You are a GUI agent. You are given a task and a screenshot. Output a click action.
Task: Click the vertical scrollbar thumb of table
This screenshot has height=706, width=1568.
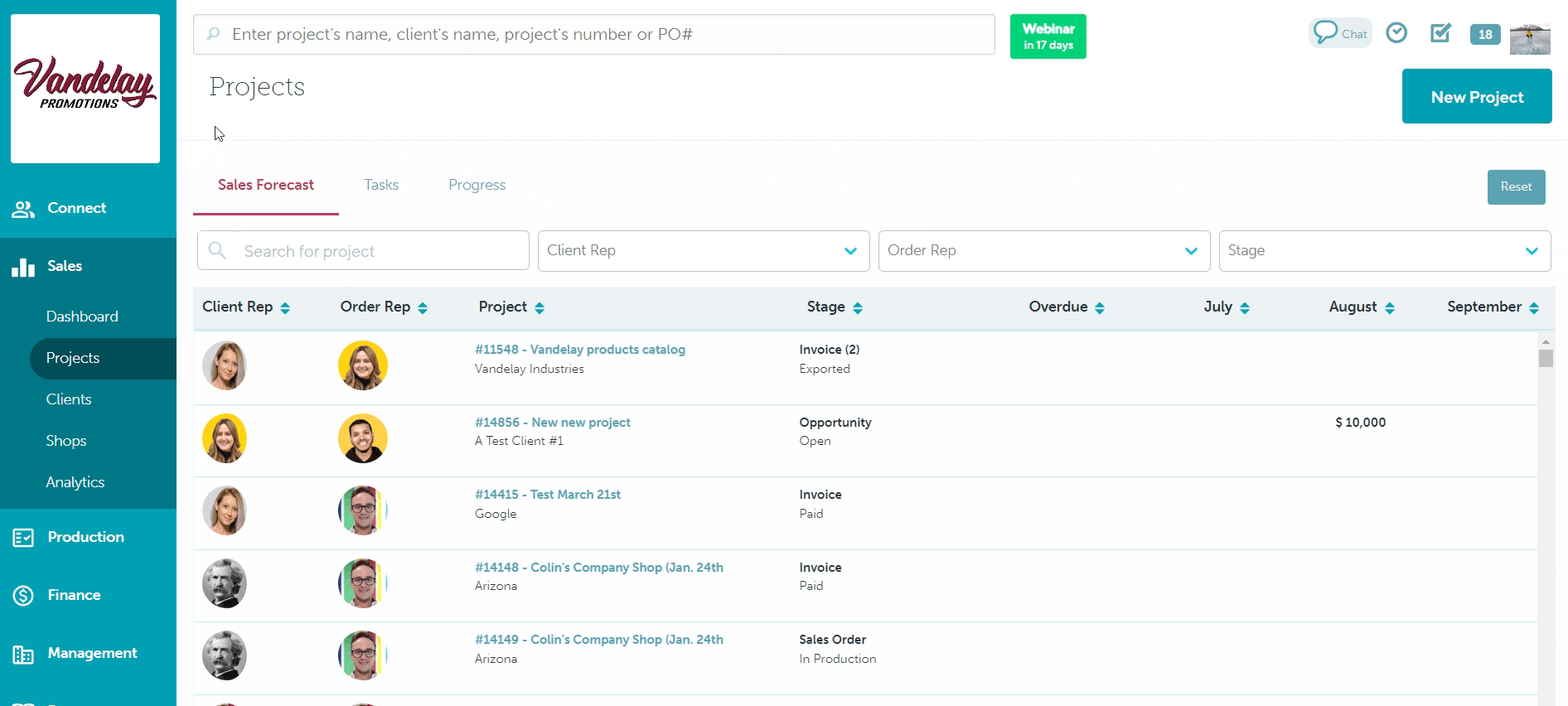[x=1545, y=358]
